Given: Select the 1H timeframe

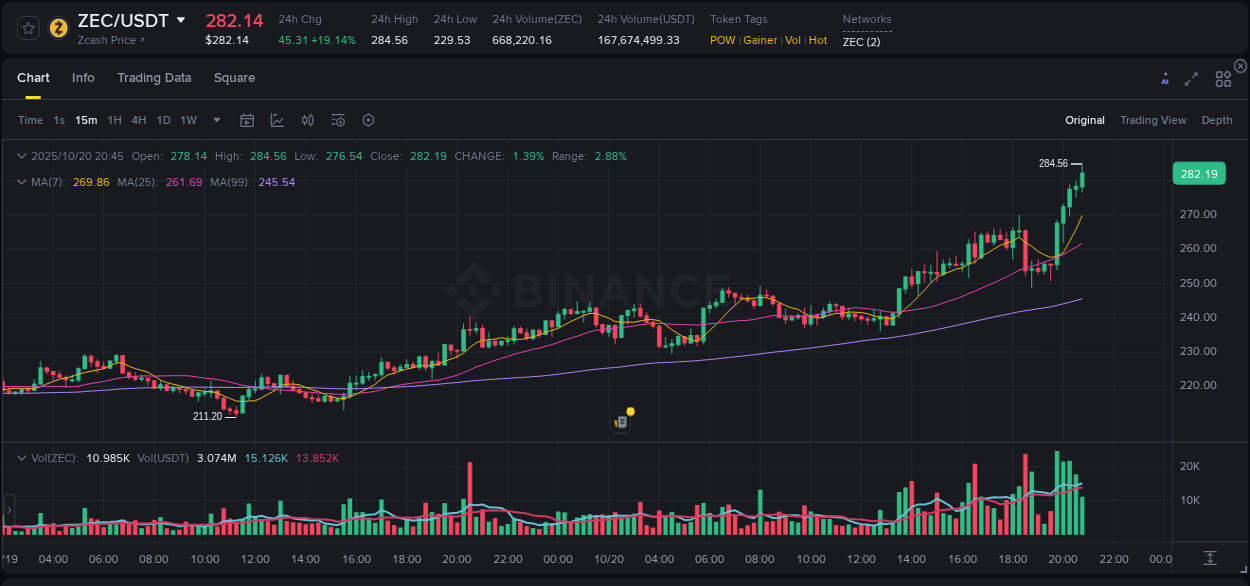Looking at the screenshot, I should [116, 119].
